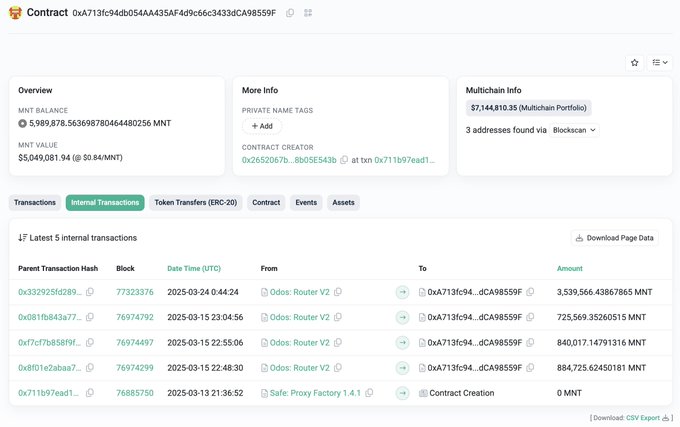The width and height of the screenshot is (680, 427).
Task: Copy the To address in second row
Action: tap(533, 317)
